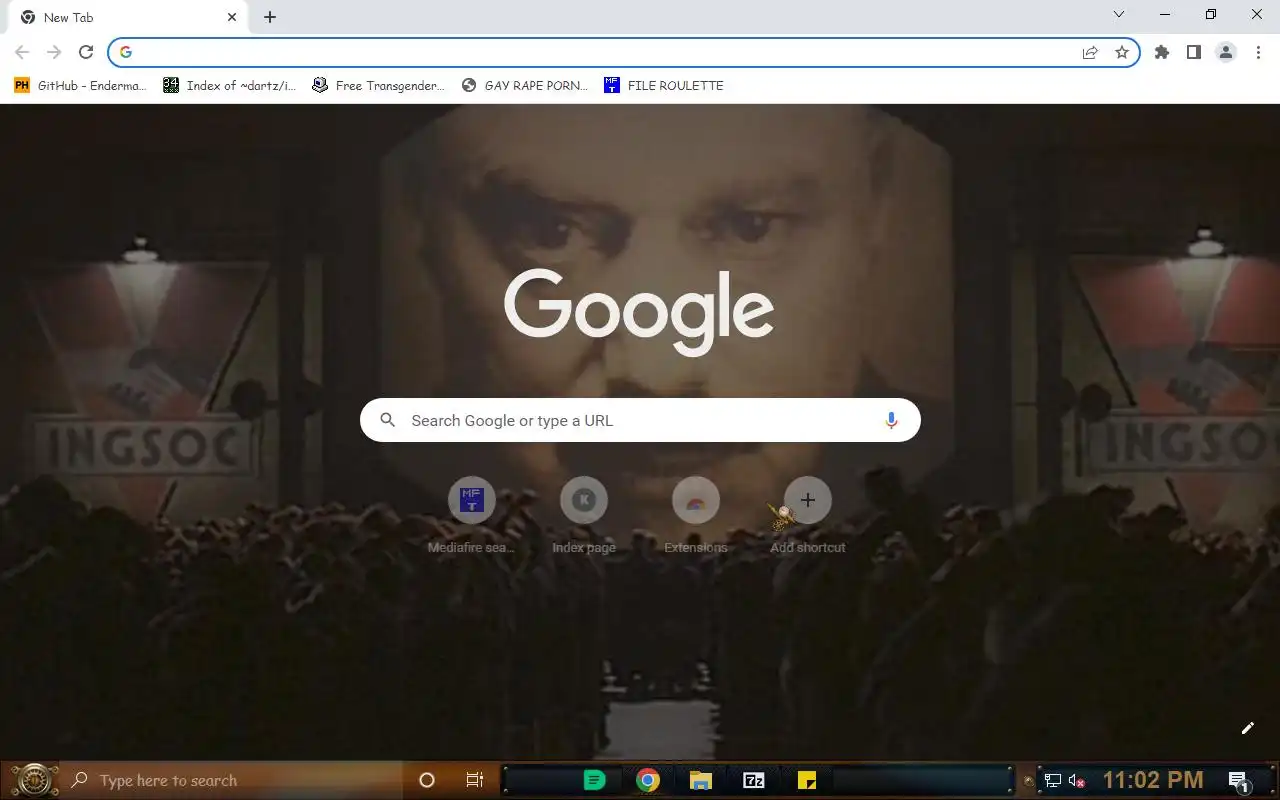Bookmark this tab with the star icon

pyautogui.click(x=1122, y=52)
